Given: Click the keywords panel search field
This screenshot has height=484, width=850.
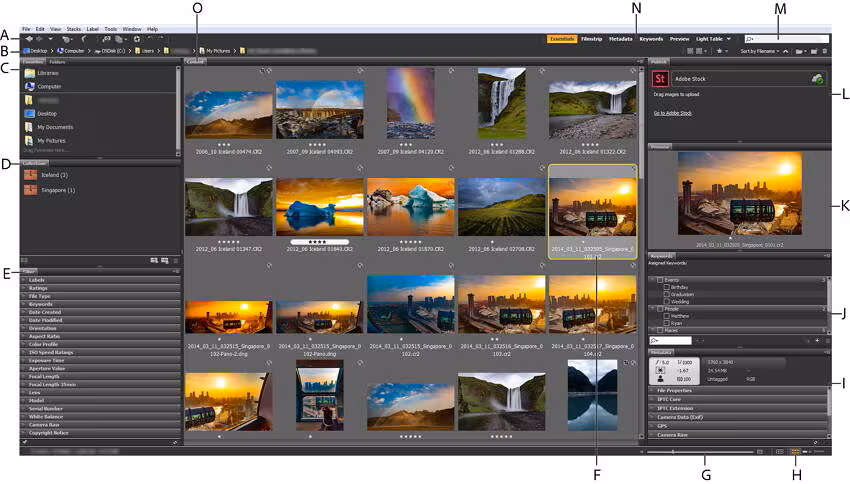Looking at the screenshot, I should (x=670, y=340).
